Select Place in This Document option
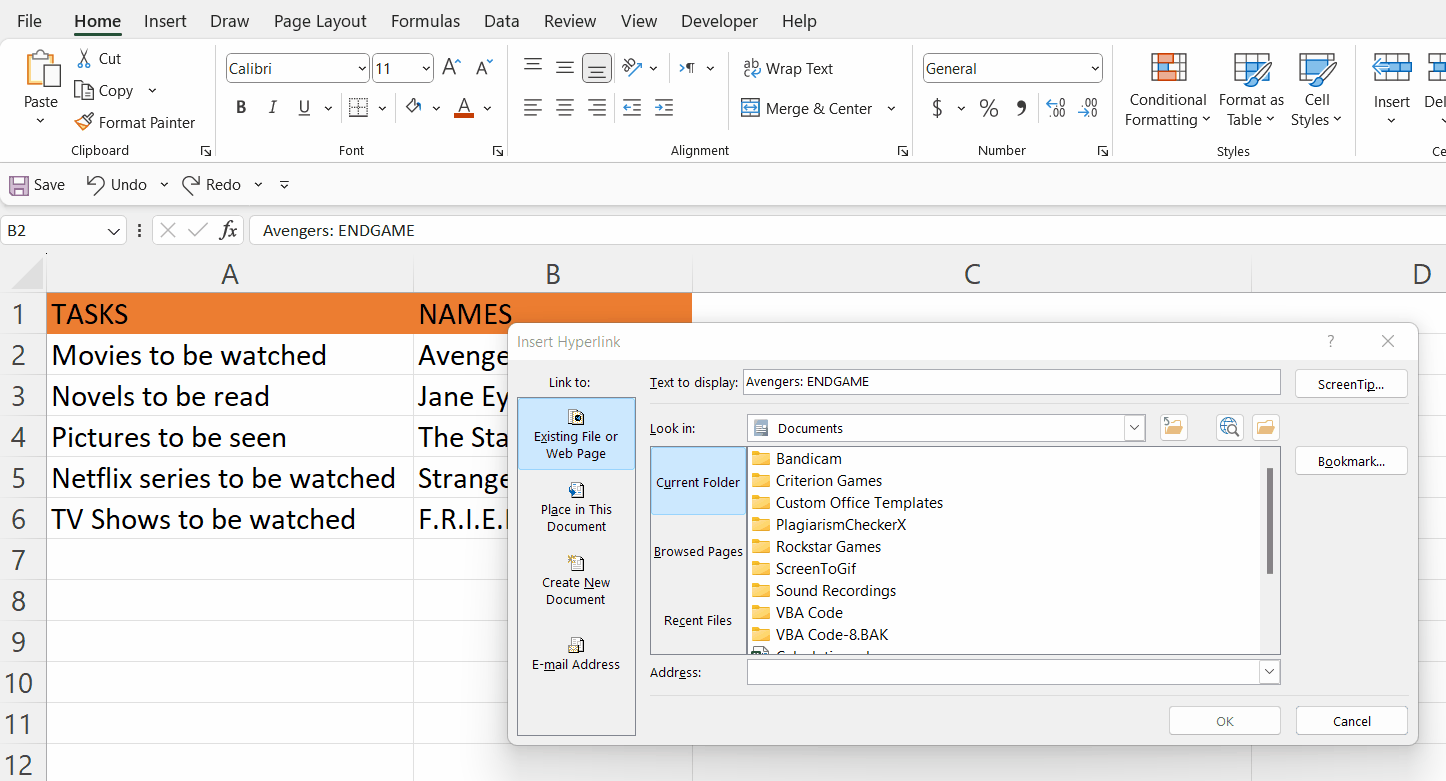This screenshot has height=781, width=1446. (575, 506)
